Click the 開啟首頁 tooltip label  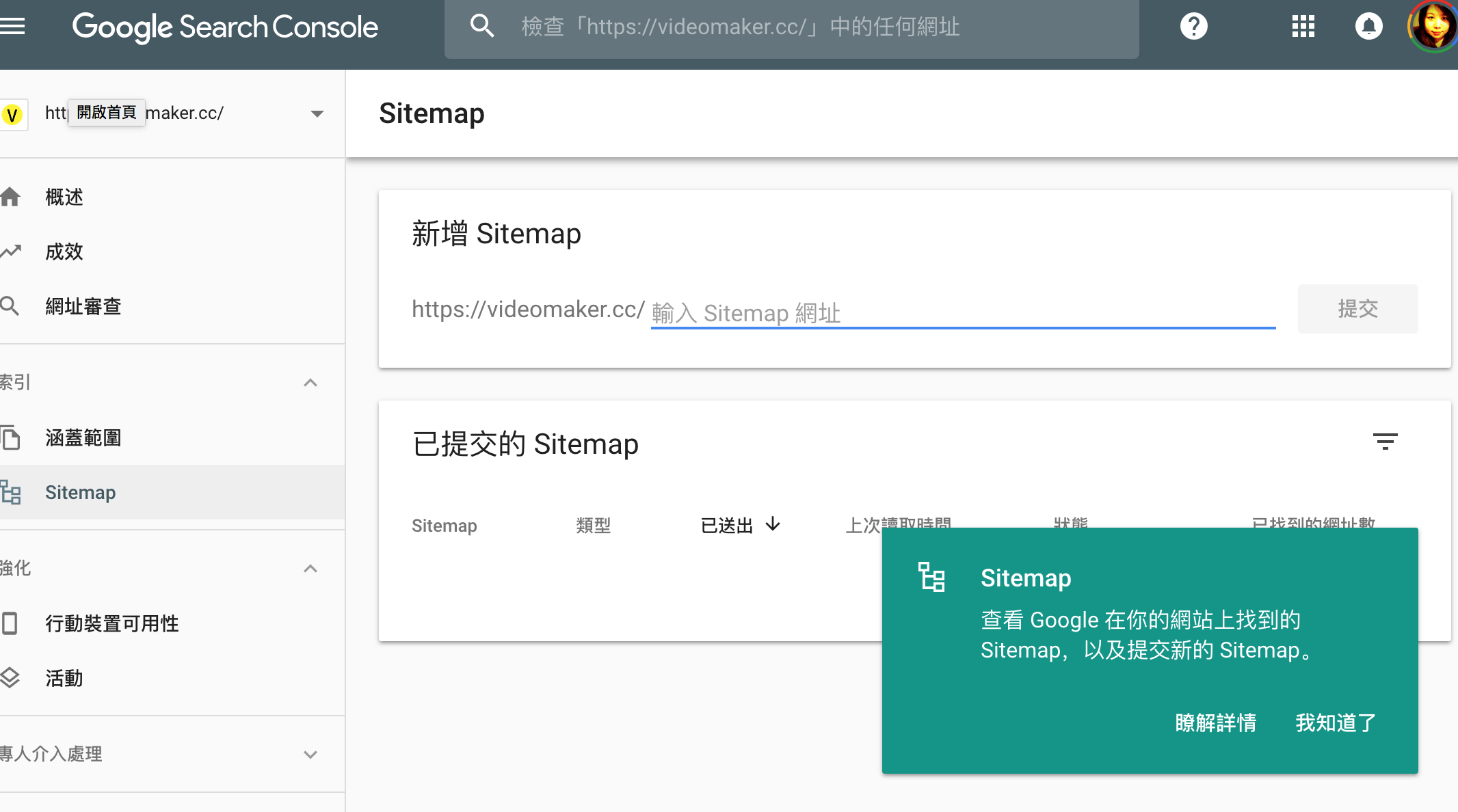pos(107,112)
